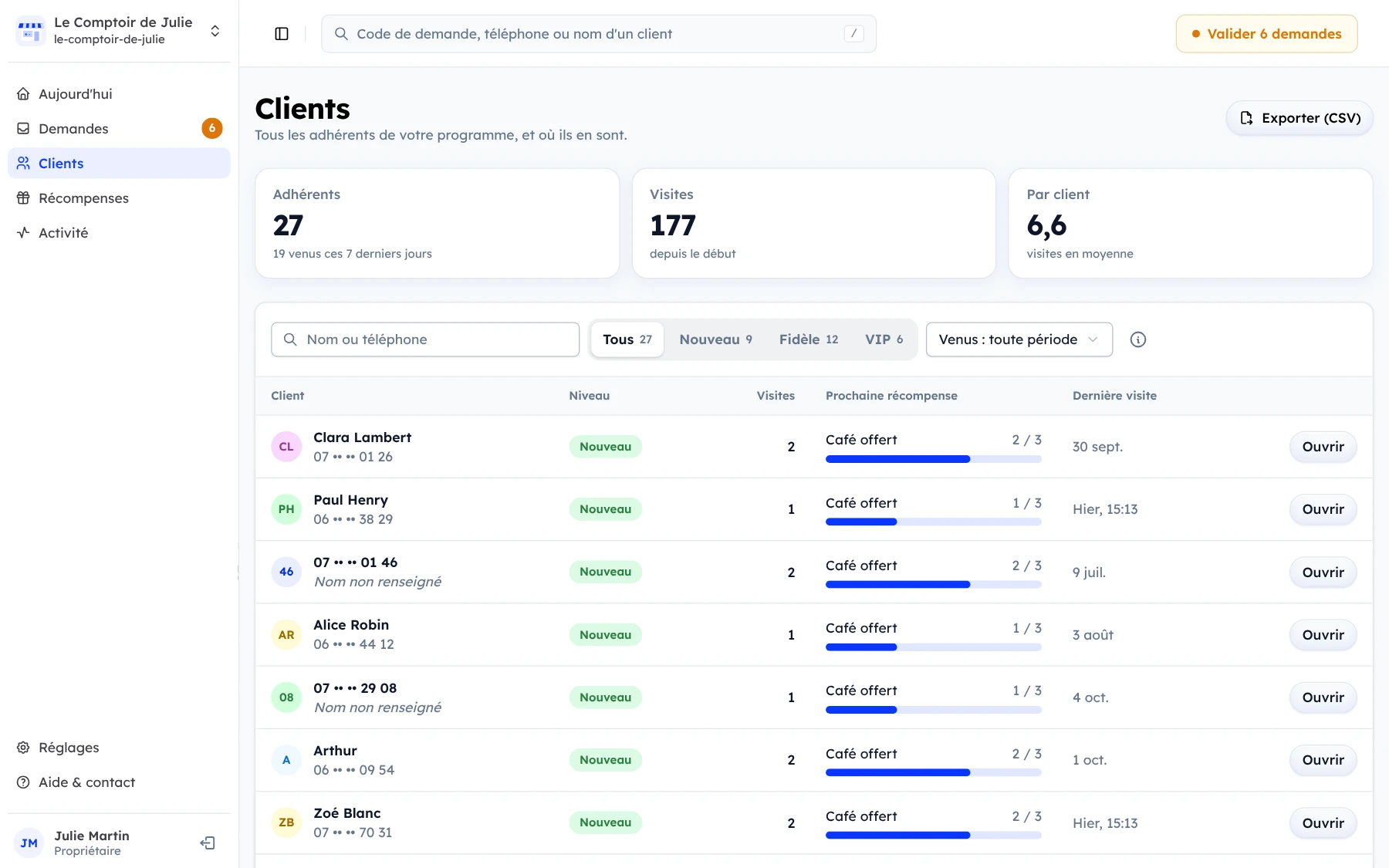Click the 'Dernière visite' column header
The width and height of the screenshot is (1389, 868).
[x=1114, y=396]
